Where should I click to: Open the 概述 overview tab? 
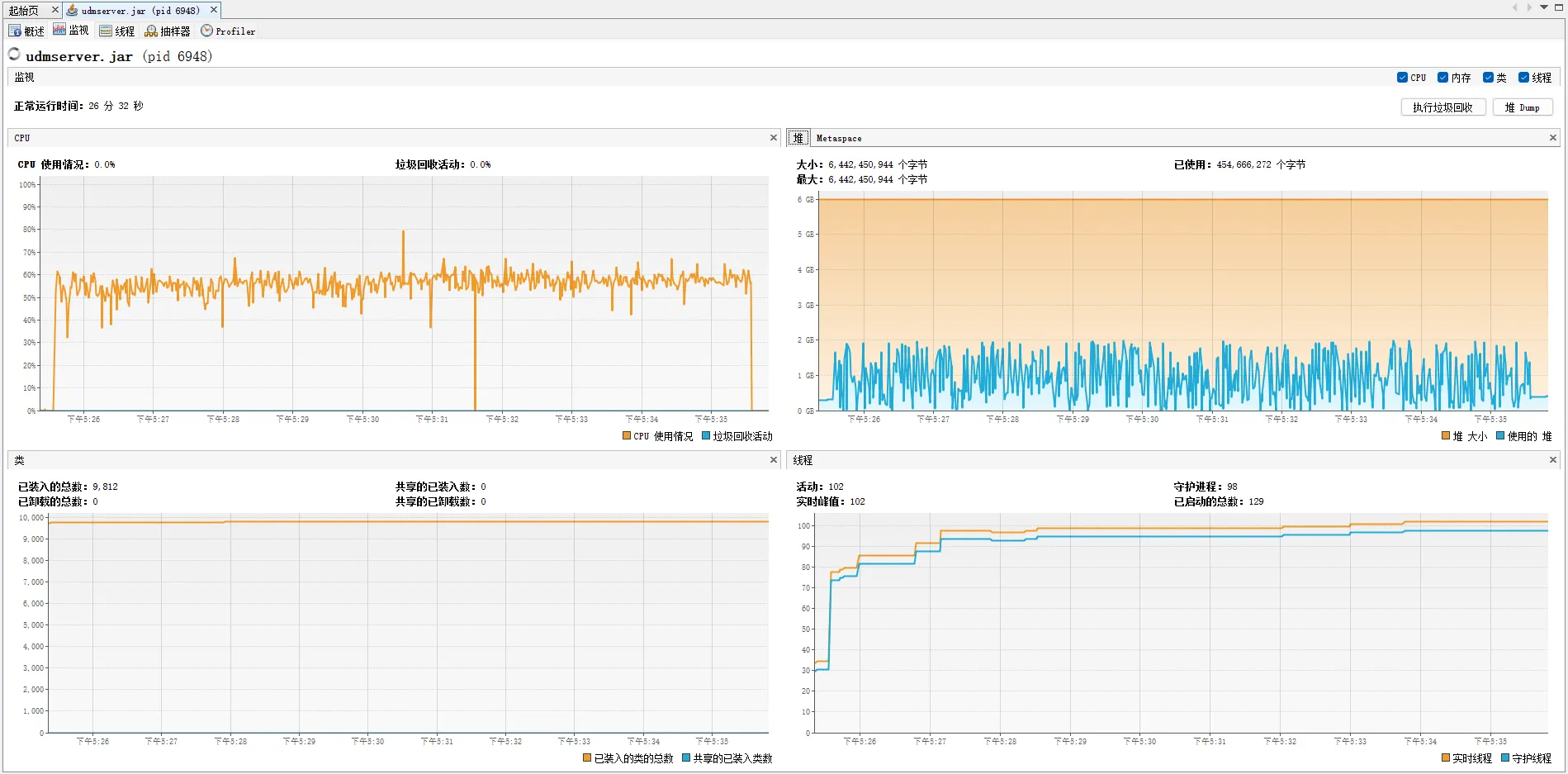(26, 31)
